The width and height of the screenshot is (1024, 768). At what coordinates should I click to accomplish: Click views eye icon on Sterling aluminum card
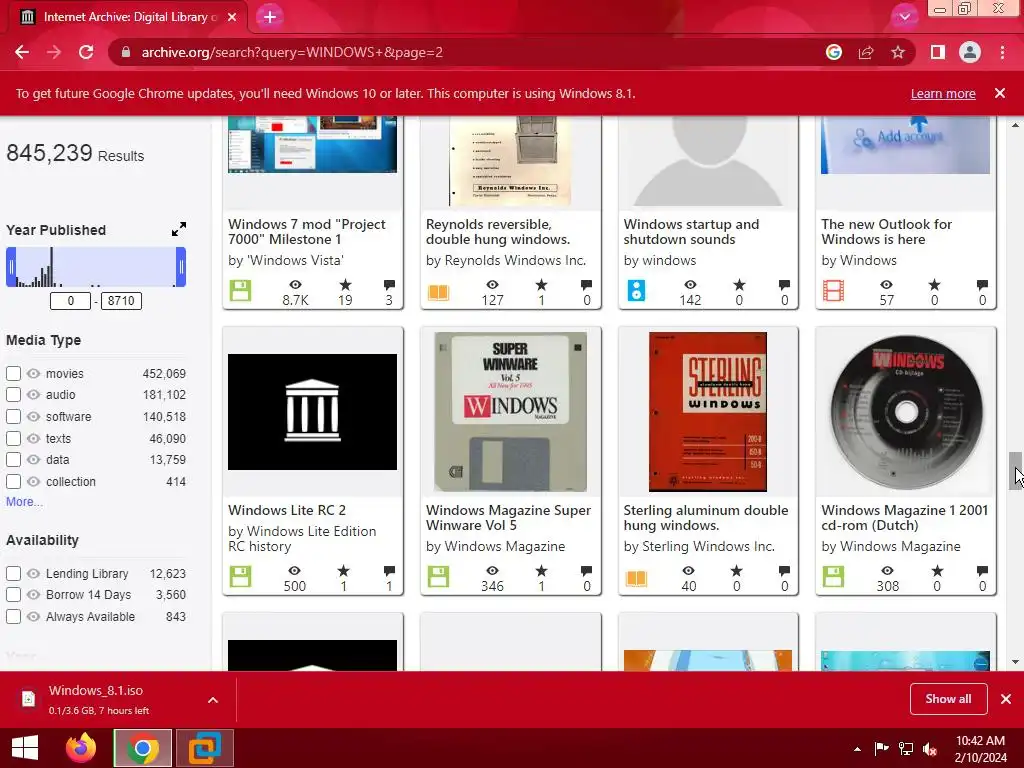coord(688,571)
